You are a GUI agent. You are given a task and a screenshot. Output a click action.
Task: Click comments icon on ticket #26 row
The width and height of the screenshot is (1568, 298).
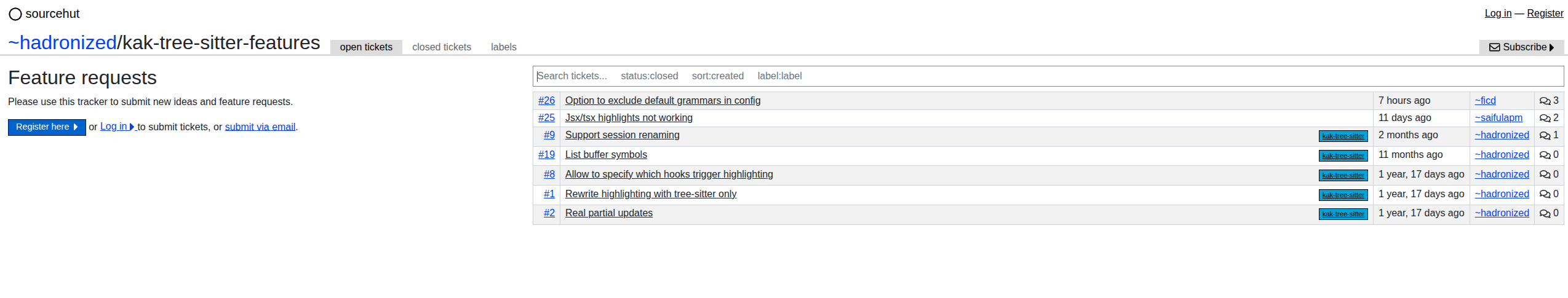[1545, 101]
